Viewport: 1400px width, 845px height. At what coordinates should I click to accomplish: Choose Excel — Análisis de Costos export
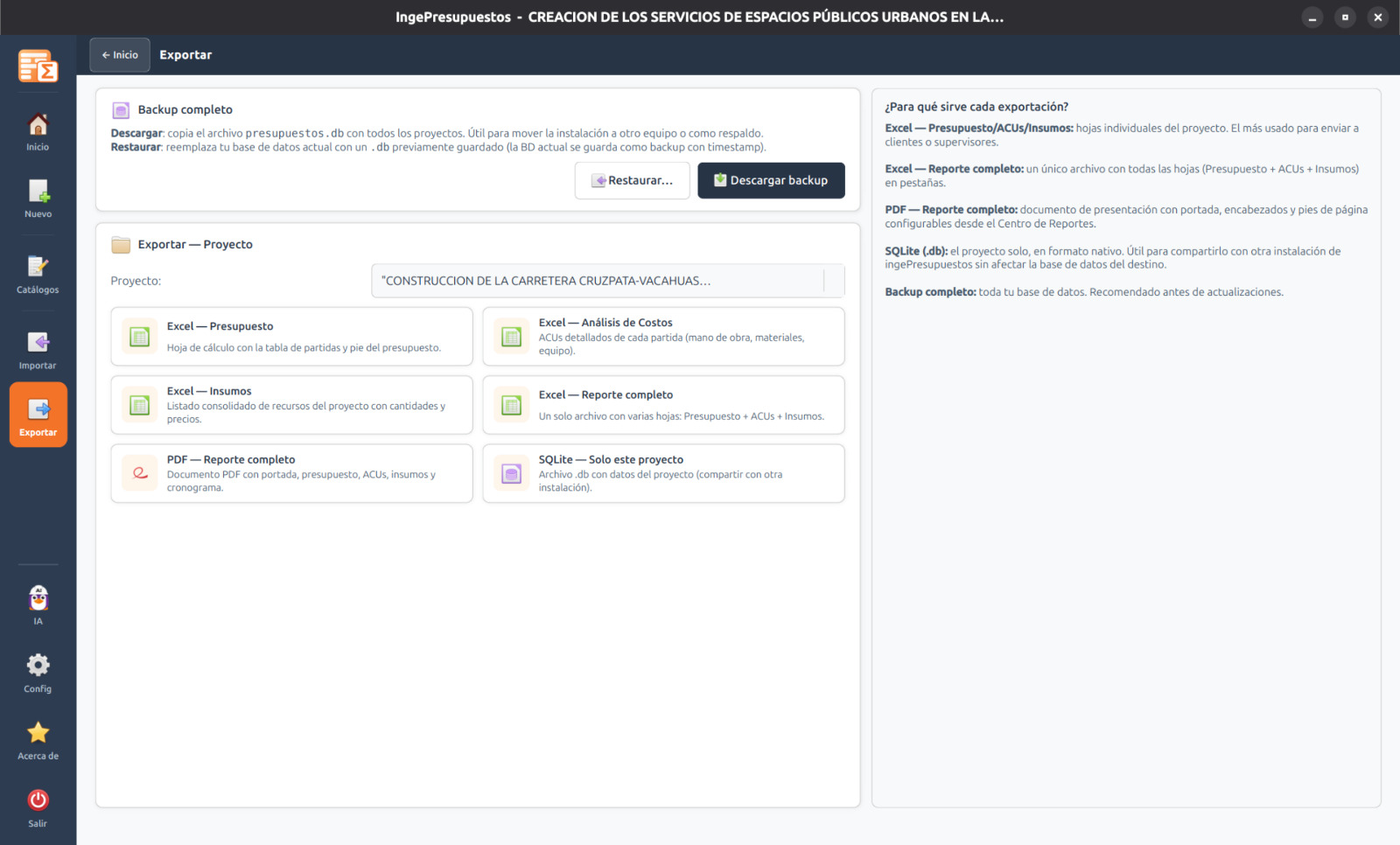pyautogui.click(x=663, y=337)
